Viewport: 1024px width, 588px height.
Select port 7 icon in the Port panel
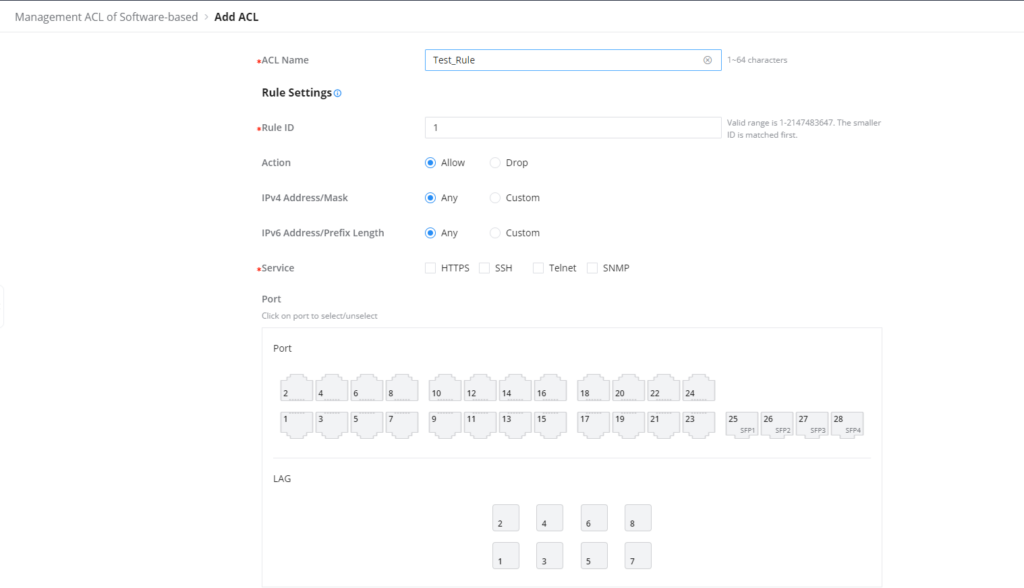coord(402,425)
